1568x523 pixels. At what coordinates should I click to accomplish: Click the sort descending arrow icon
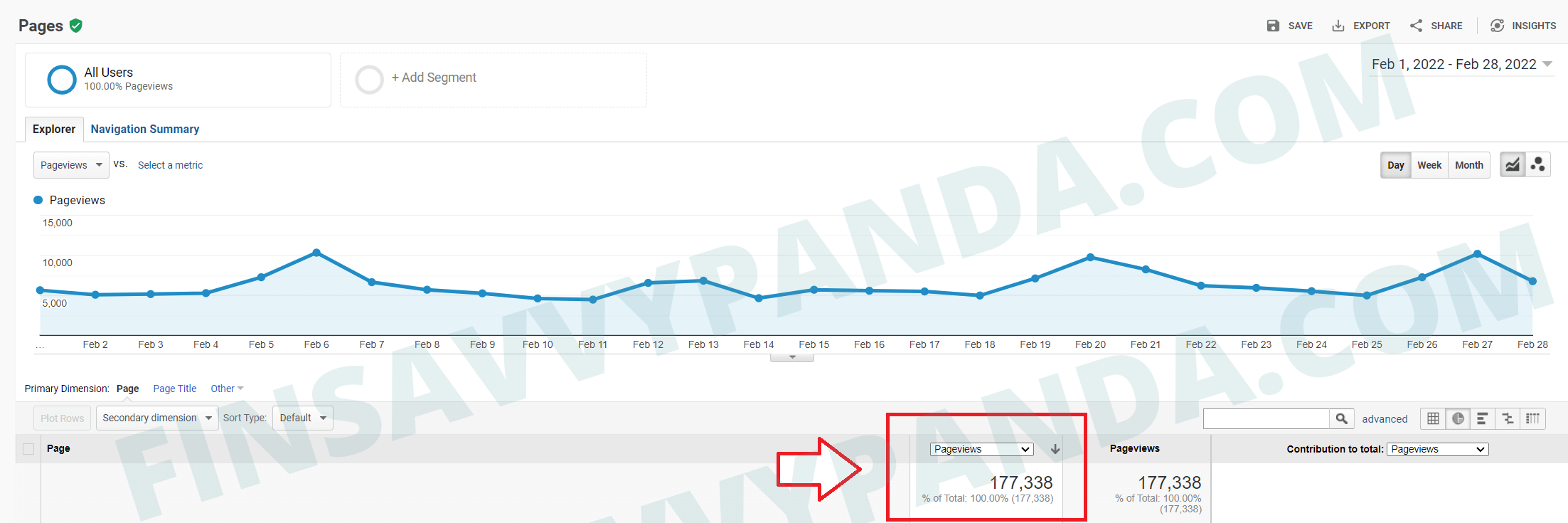pos(1055,449)
